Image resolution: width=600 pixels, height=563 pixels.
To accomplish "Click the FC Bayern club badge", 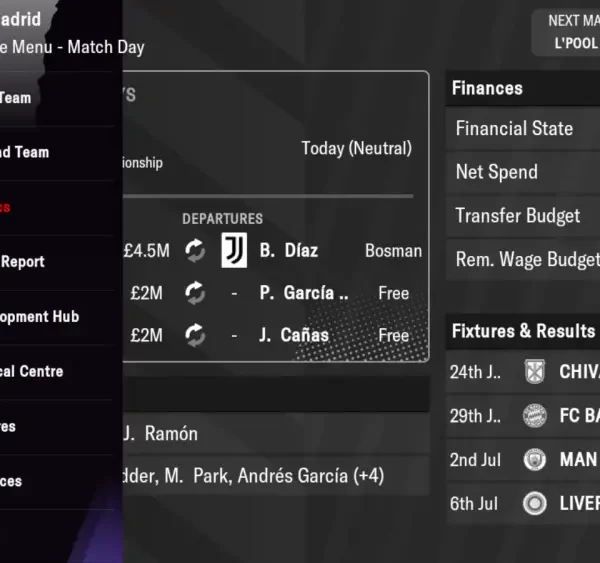I will 533,416.
